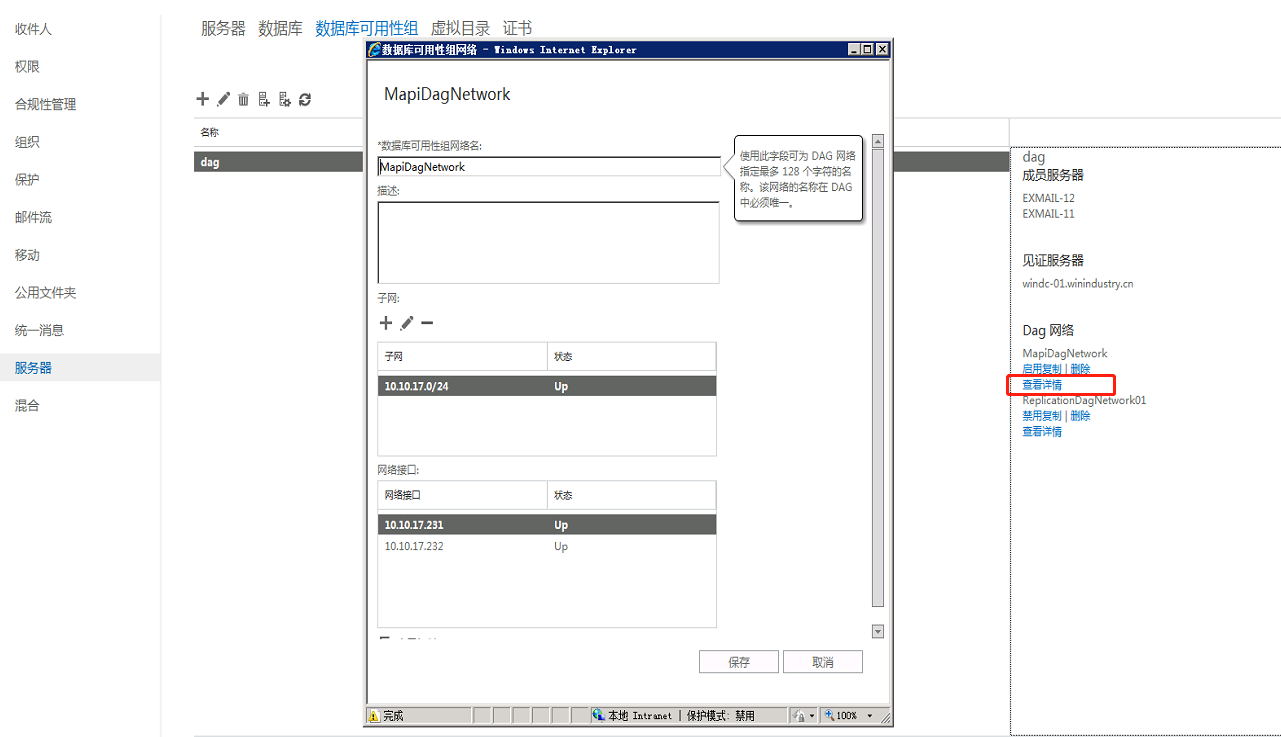Refresh the availability group list
Screen dimensions: 1281x737
[305, 99]
